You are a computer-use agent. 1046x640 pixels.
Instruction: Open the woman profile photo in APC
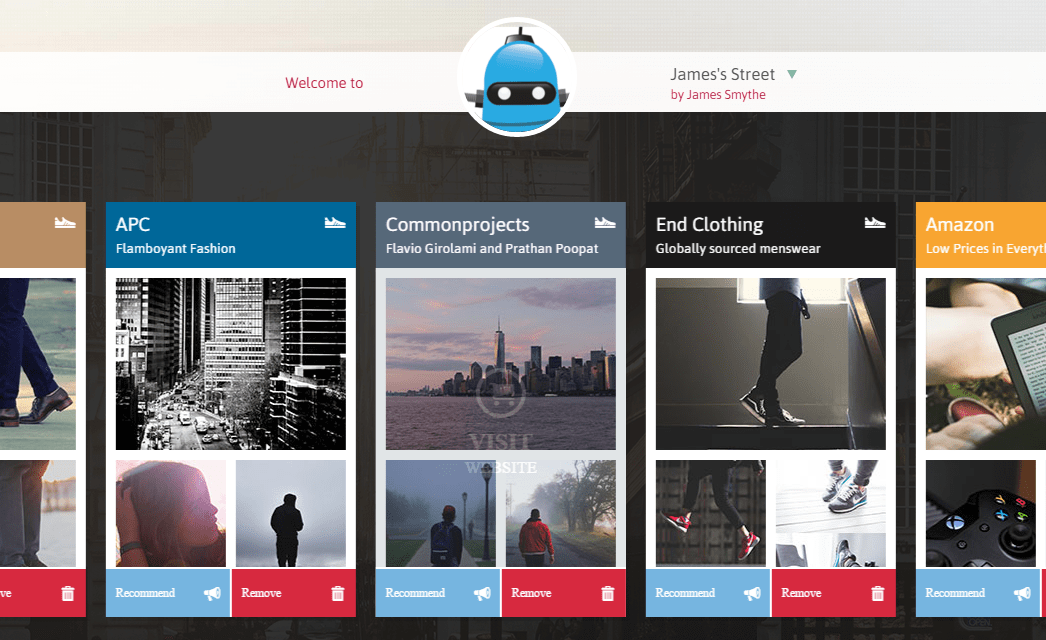(171, 513)
